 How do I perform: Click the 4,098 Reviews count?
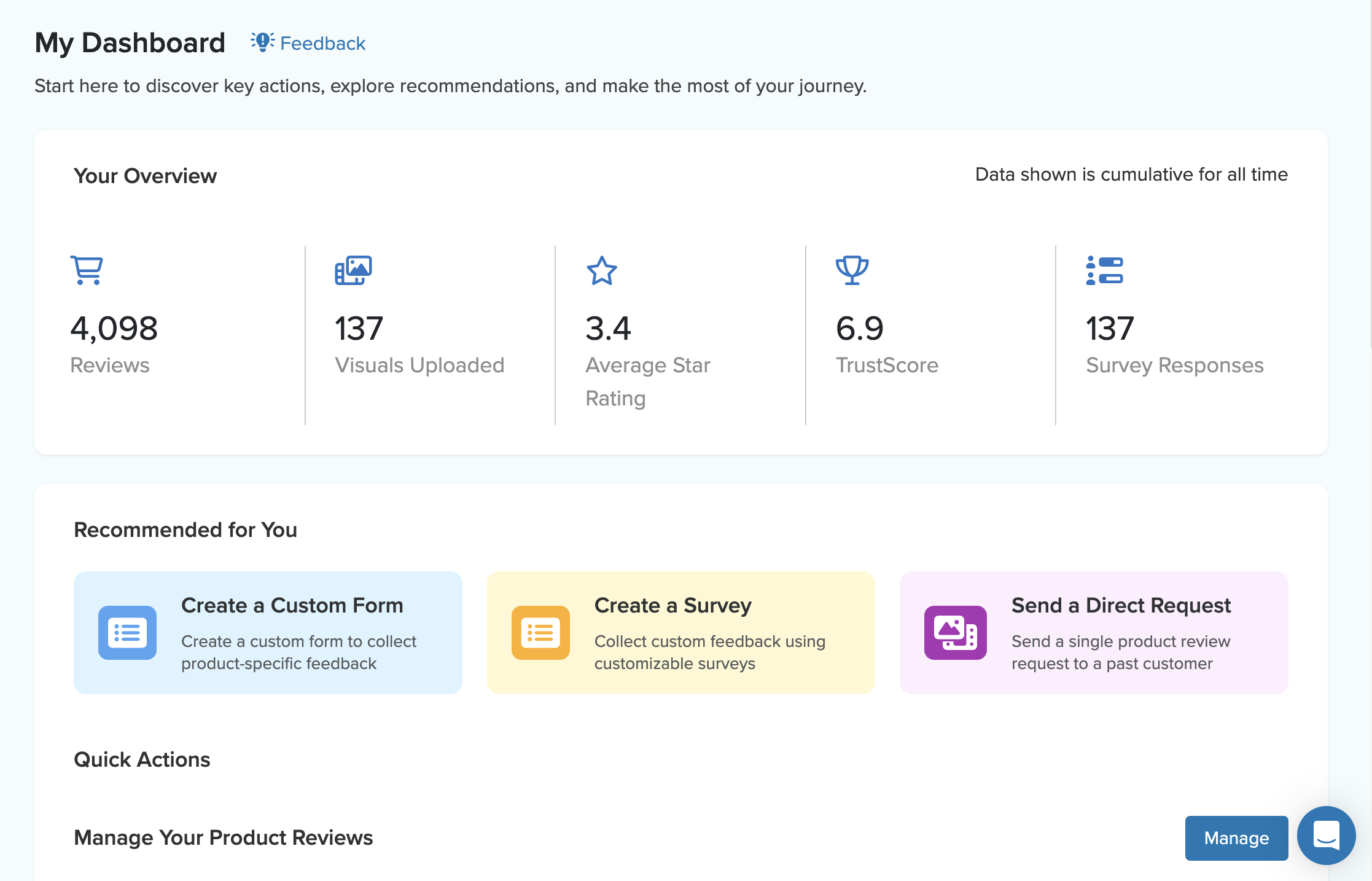click(114, 328)
